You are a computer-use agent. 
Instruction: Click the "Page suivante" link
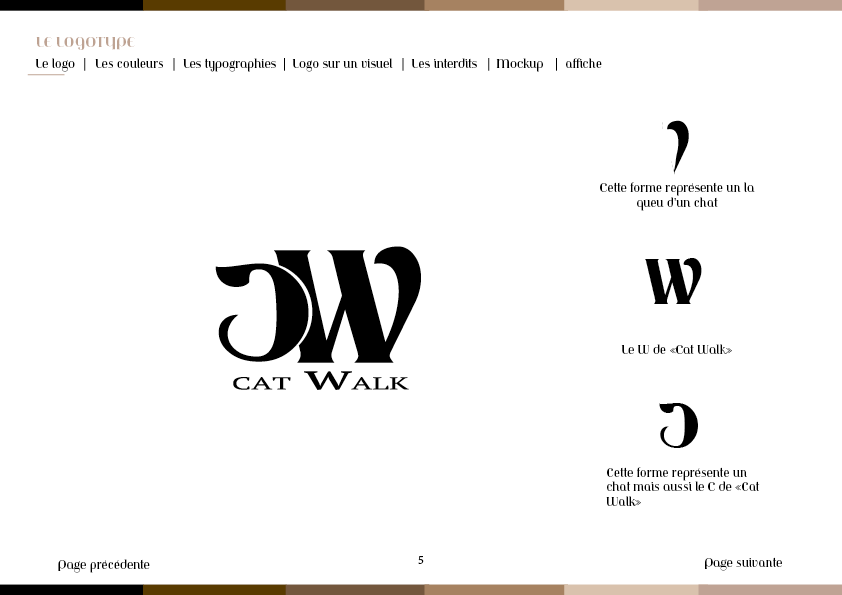pos(743,563)
